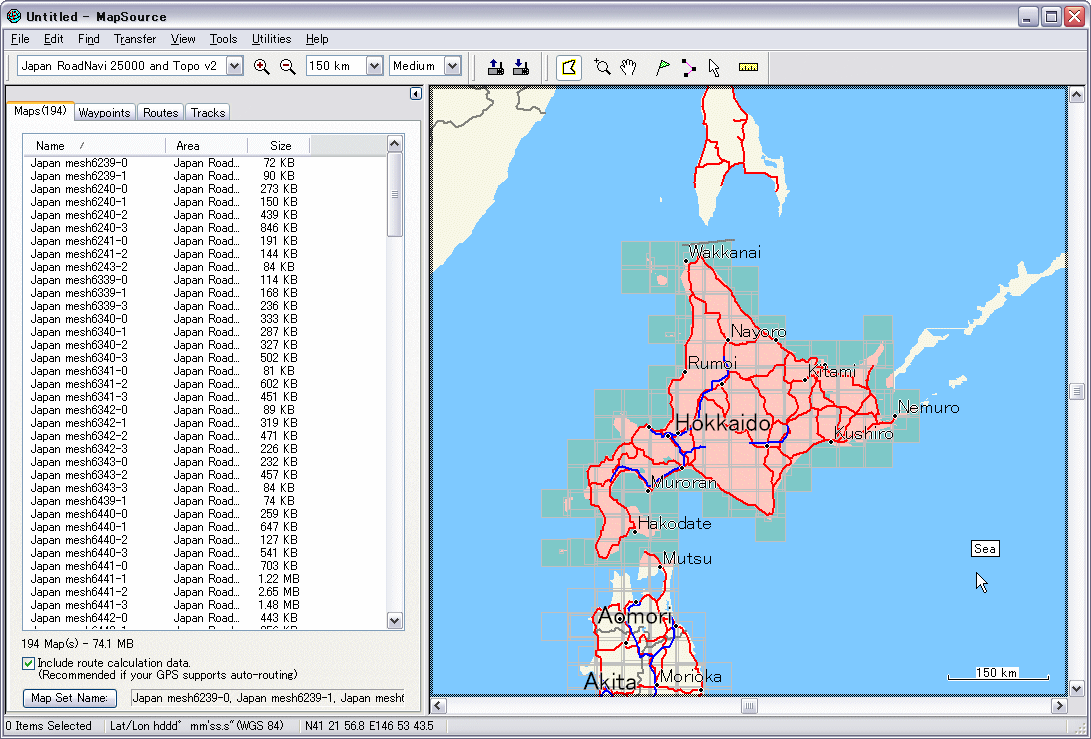Open the Help menu
Viewport: 1091px width, 739px height.
(317, 39)
